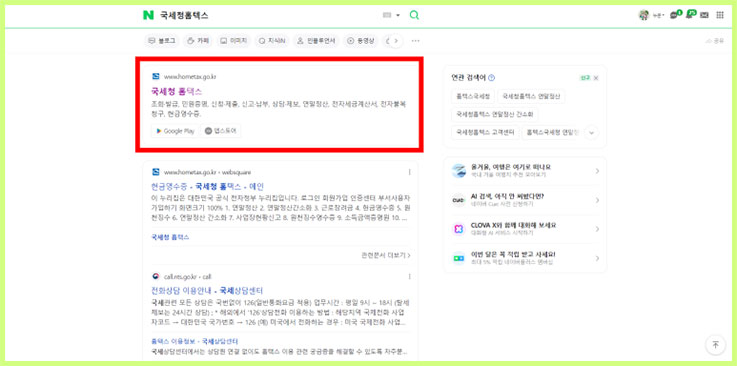Show more search tabs with right arrow
This screenshot has width=737, height=366.
396,41
